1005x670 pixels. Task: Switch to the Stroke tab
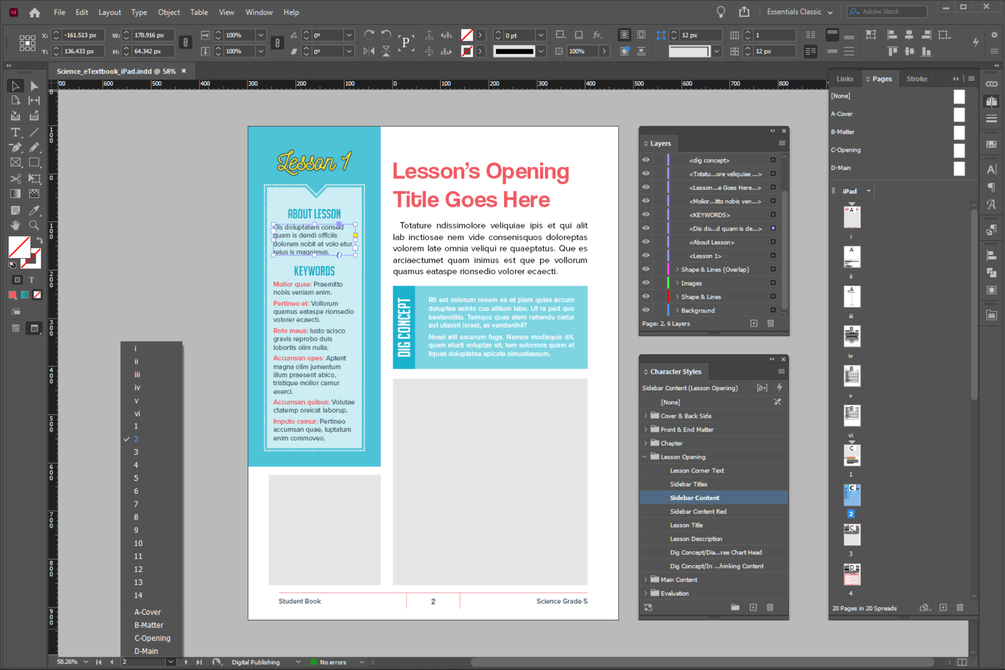click(917, 79)
